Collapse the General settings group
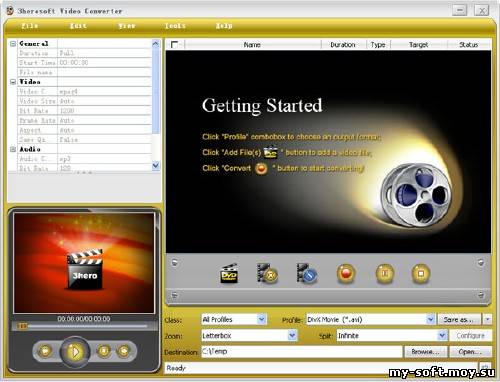 click(x=13, y=44)
